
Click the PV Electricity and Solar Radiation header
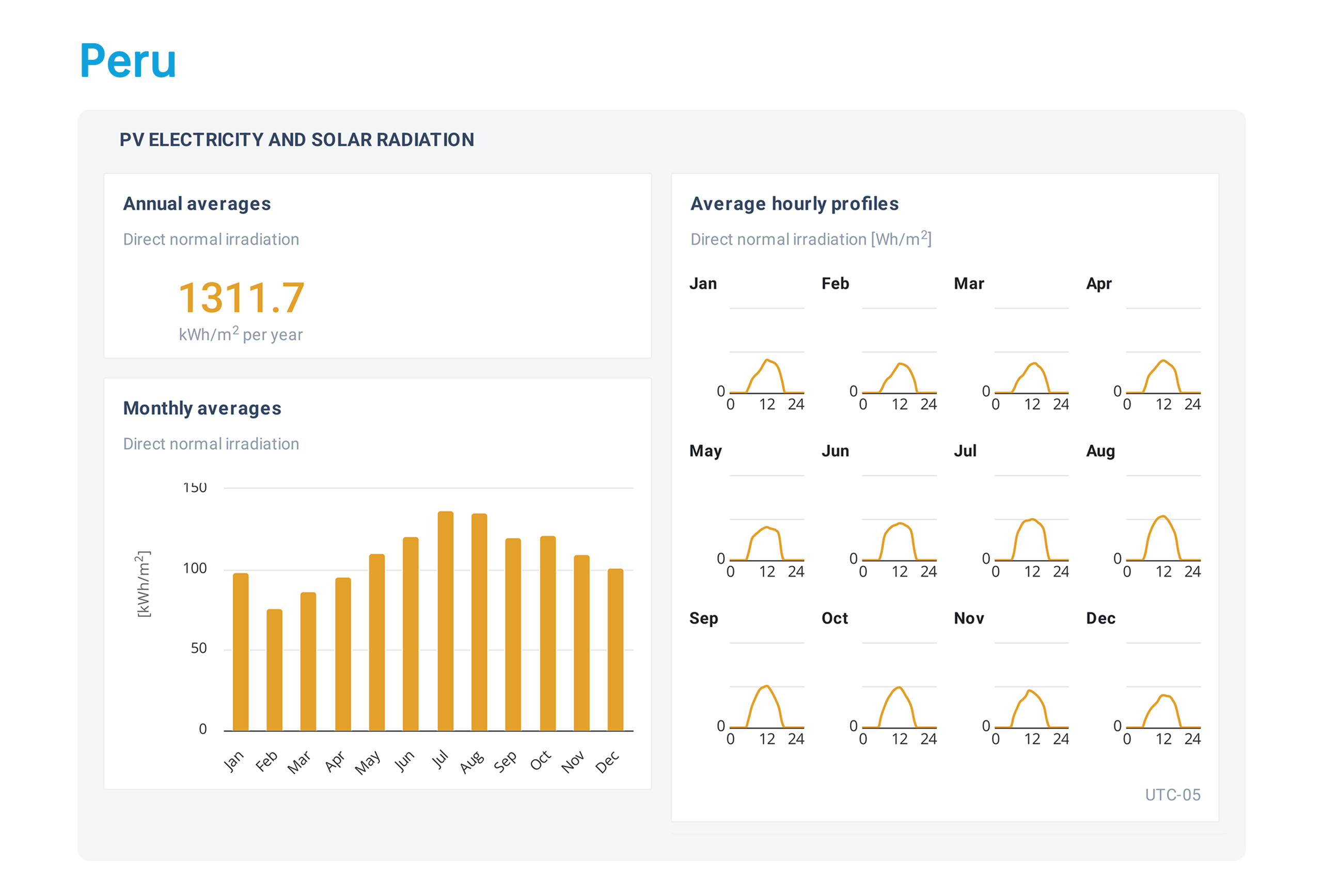pos(296,140)
